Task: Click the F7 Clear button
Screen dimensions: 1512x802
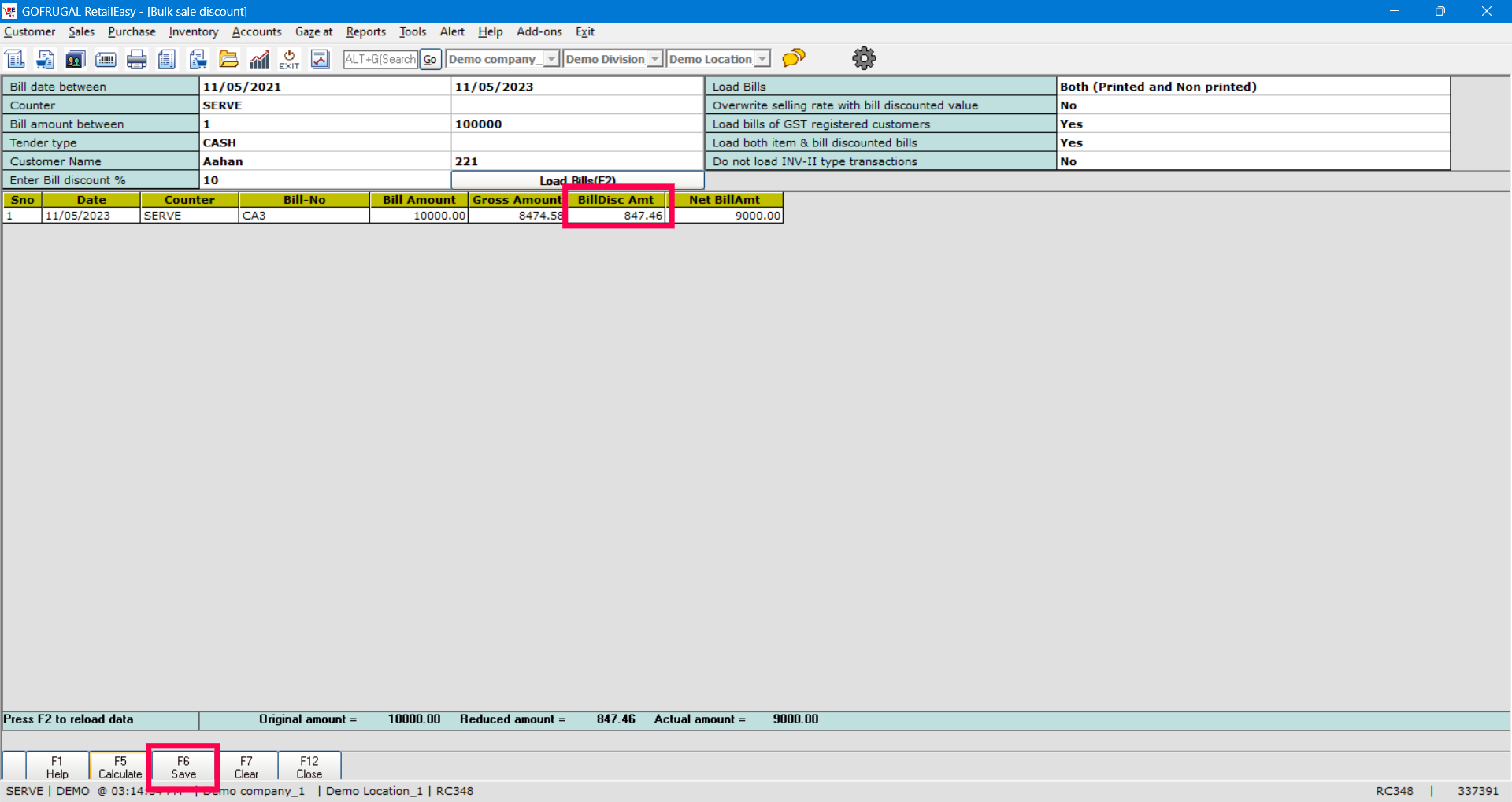Action: click(246, 767)
